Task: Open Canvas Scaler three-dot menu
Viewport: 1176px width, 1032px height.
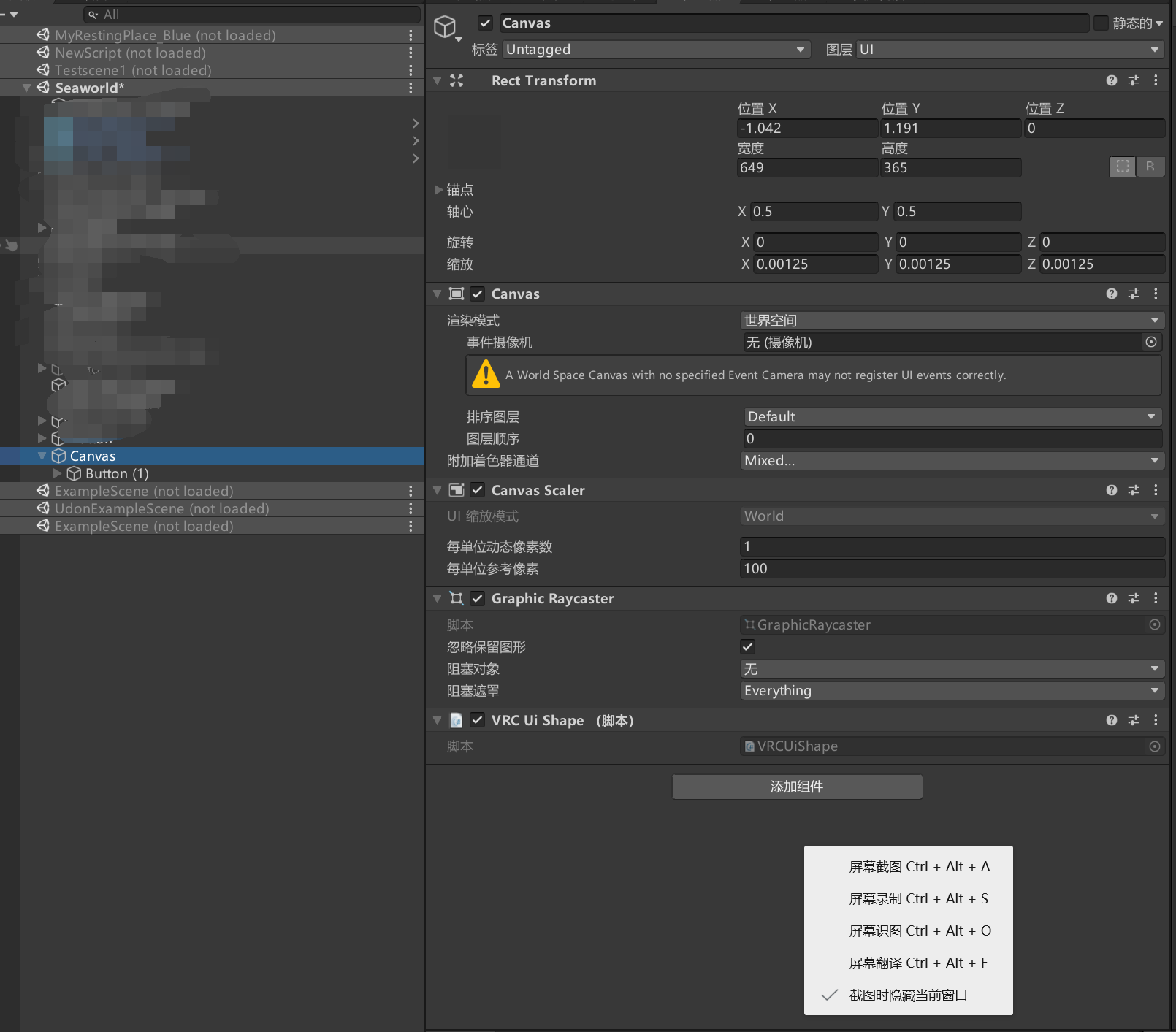Action: tap(1156, 490)
